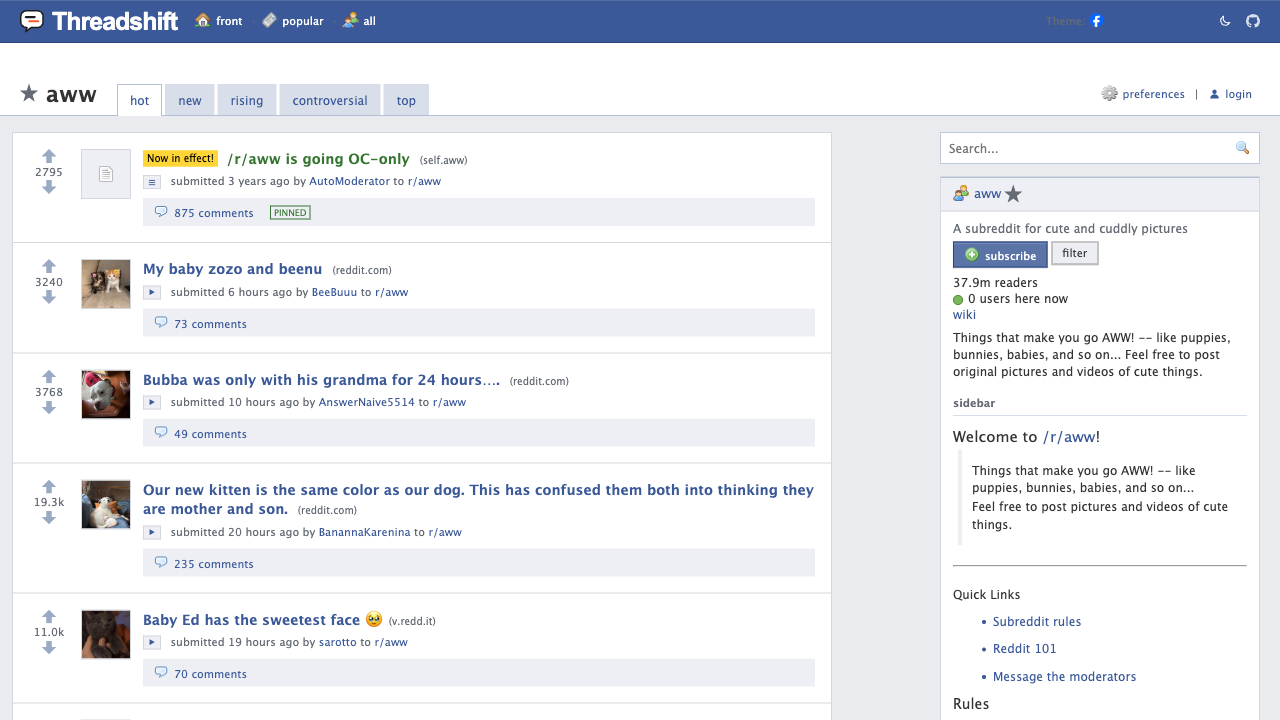The image size is (1280, 720).
Task: Favorite aww with the sidebar star
Action: [1013, 194]
